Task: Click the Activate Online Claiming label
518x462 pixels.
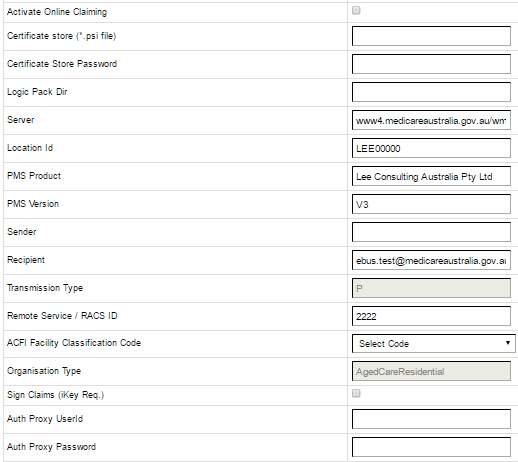Action: (57, 12)
